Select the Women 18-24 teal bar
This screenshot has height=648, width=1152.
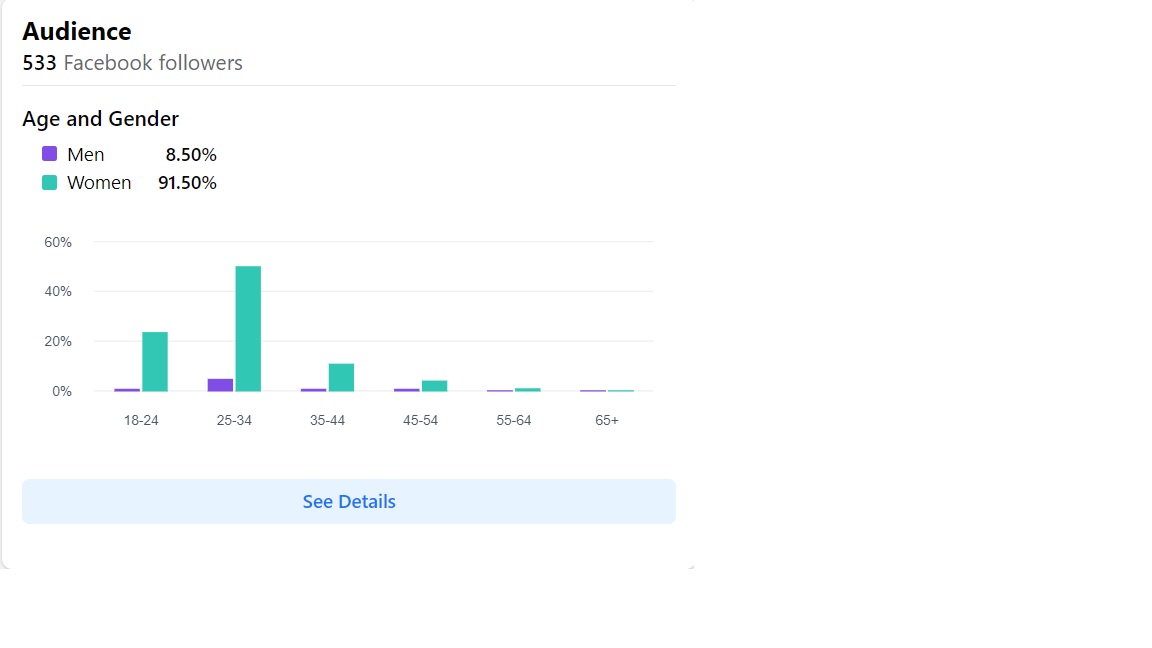click(x=155, y=361)
